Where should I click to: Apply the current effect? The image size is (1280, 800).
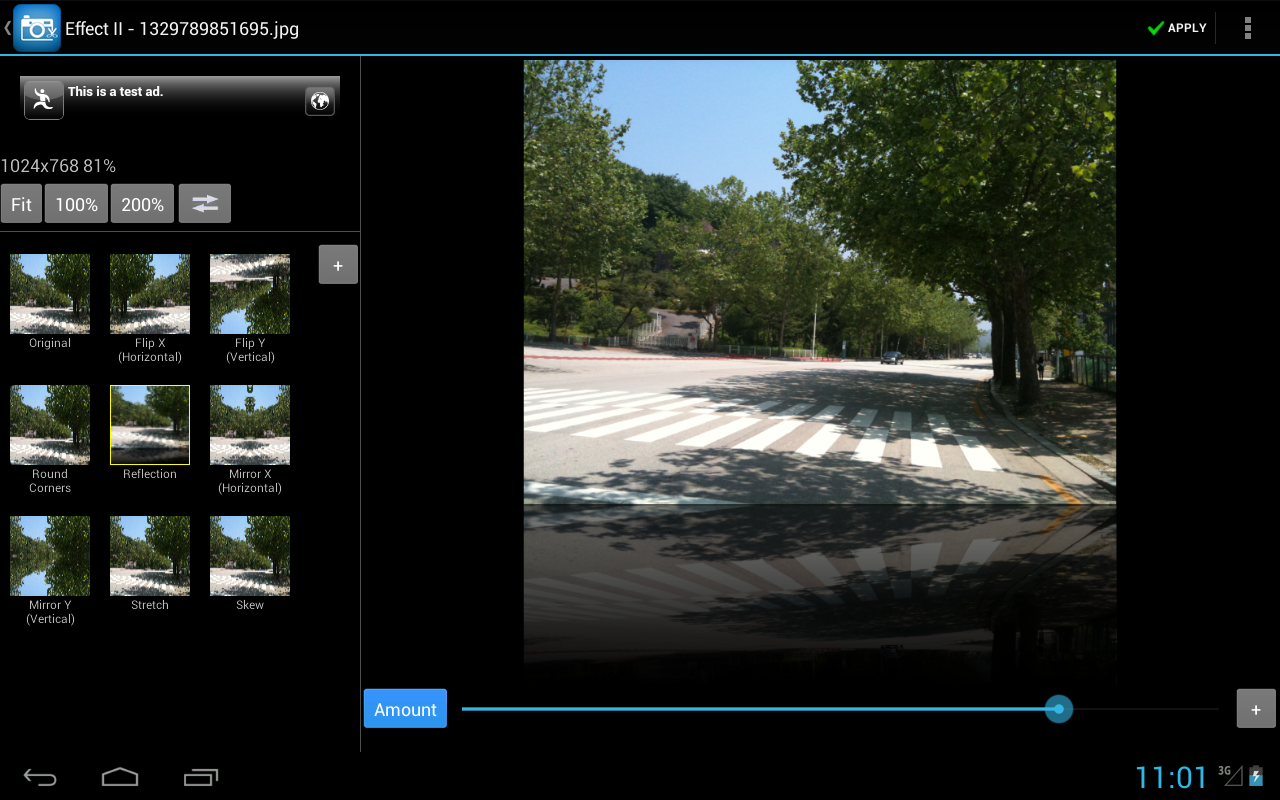(x=1177, y=27)
